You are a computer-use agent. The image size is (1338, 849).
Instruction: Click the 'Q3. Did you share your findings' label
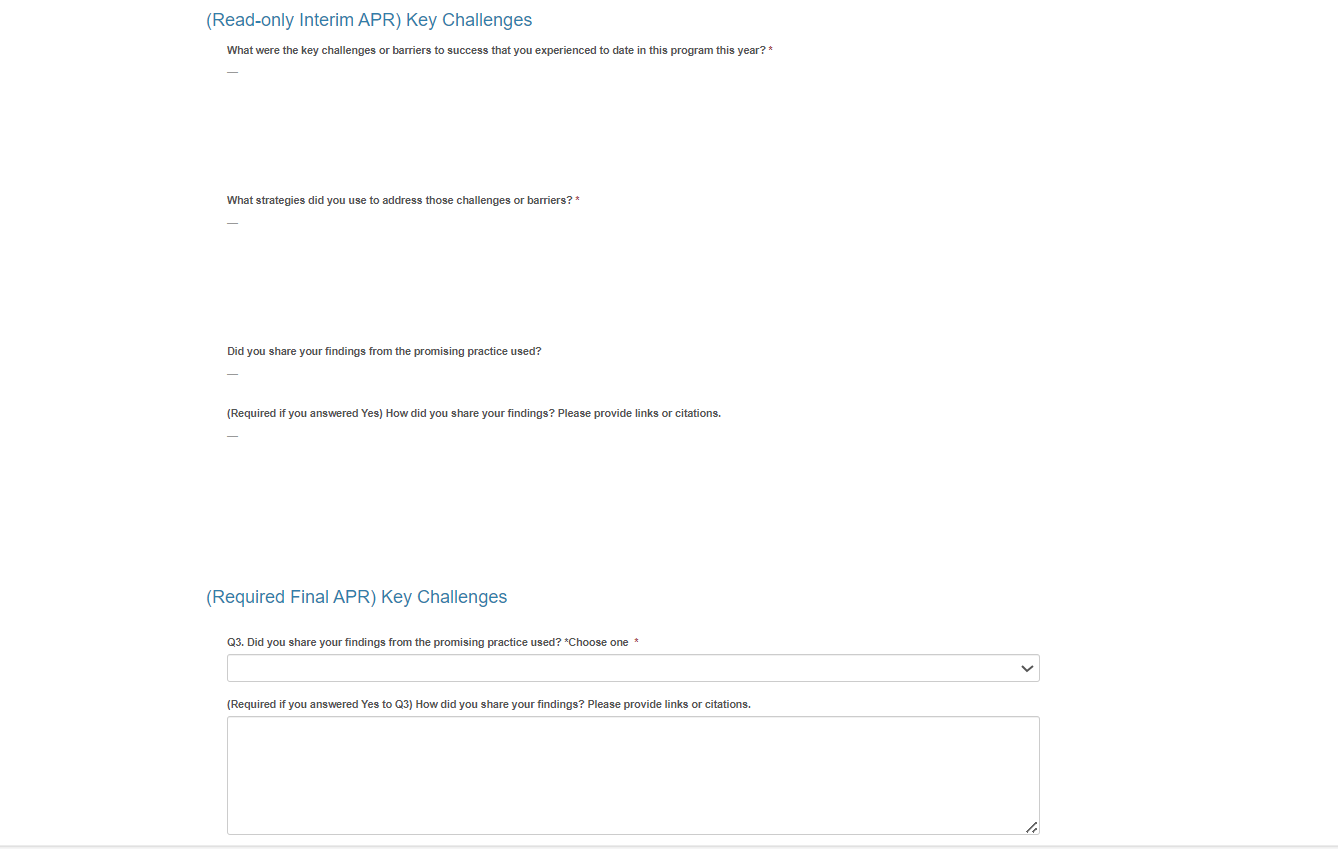tap(394, 642)
